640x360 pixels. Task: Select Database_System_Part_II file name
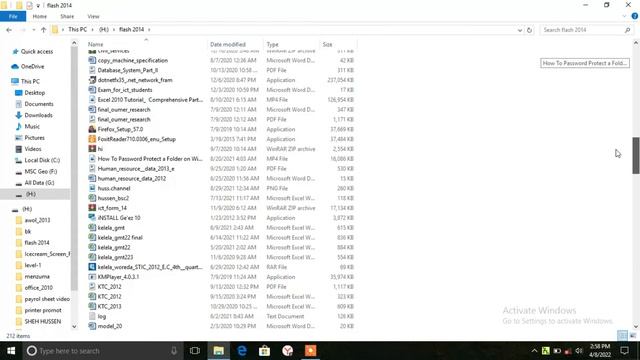[x=128, y=70]
